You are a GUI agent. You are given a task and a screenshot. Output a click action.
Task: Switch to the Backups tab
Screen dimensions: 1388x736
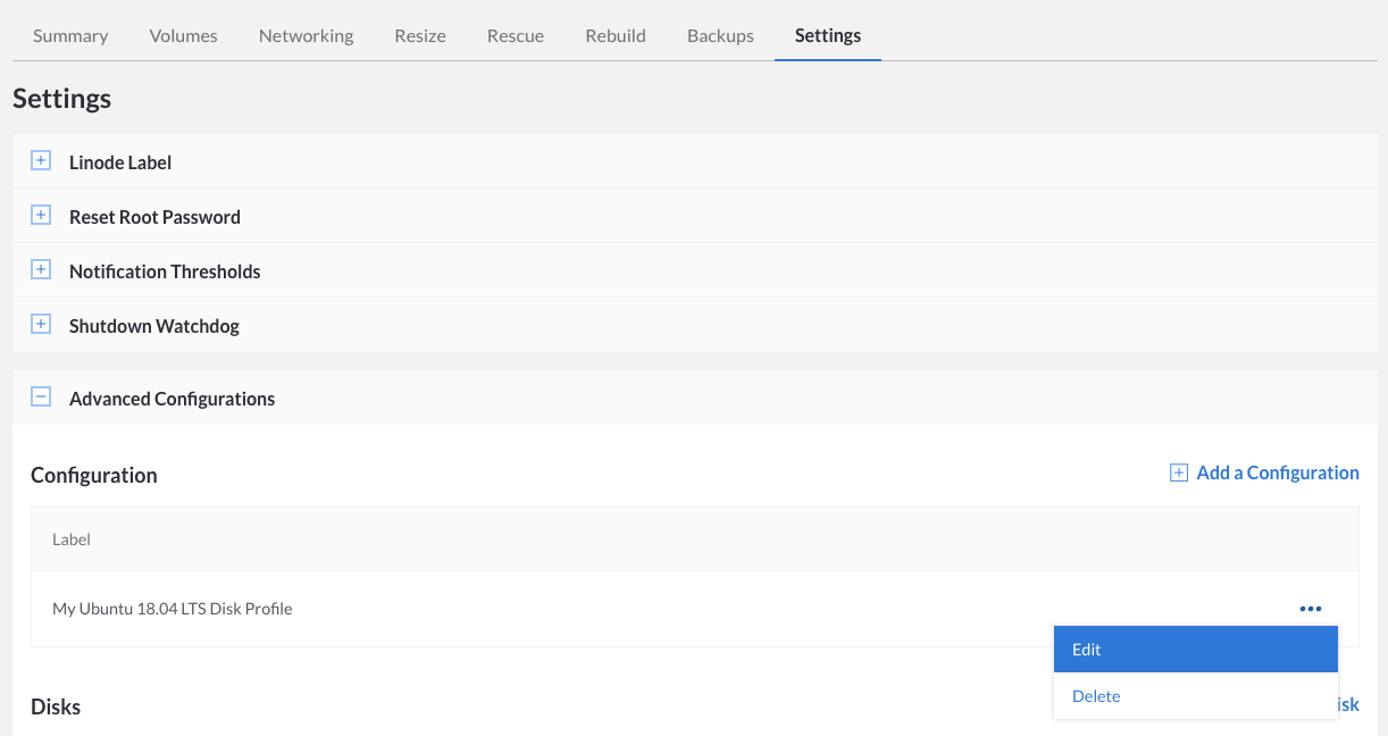tap(719, 35)
